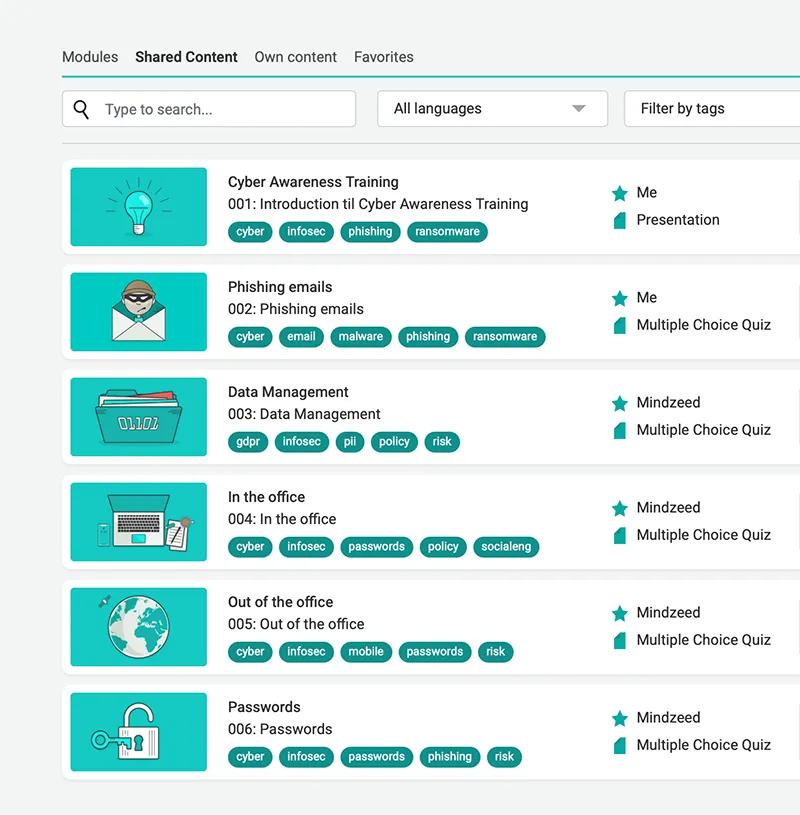800x815 pixels.
Task: Open the masked thief envelope thumbnail
Action: (x=139, y=312)
